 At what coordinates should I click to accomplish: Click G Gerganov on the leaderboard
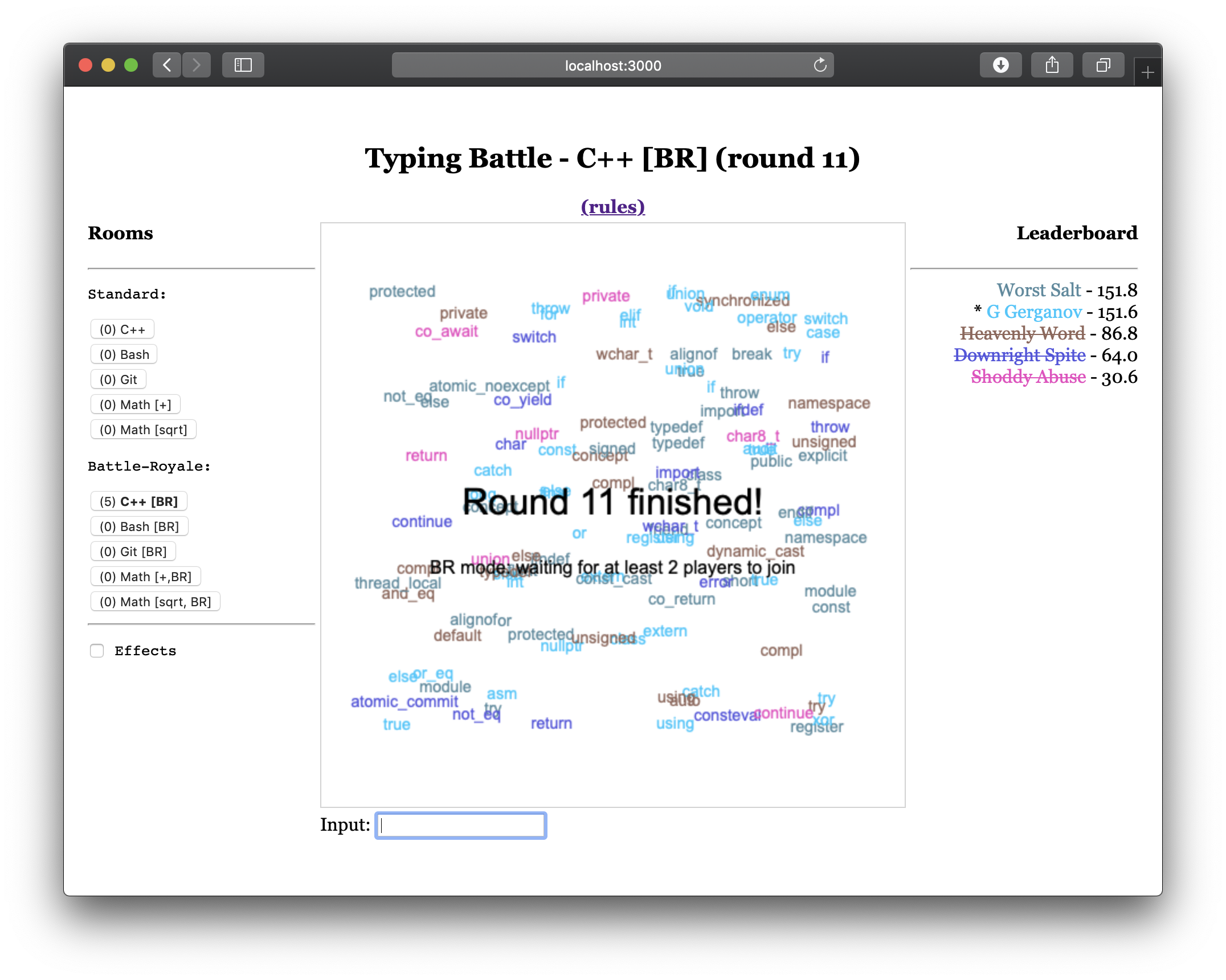point(1034,312)
